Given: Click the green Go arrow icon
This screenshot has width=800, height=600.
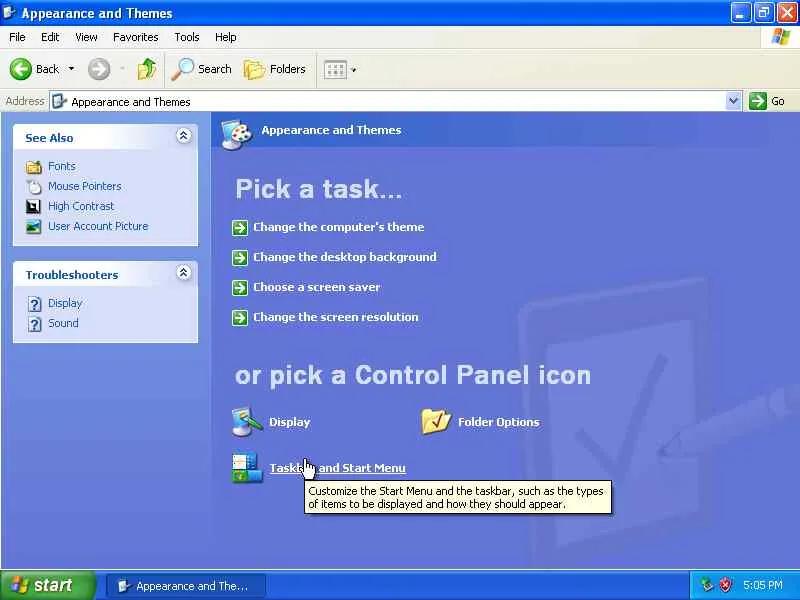Looking at the screenshot, I should point(758,101).
